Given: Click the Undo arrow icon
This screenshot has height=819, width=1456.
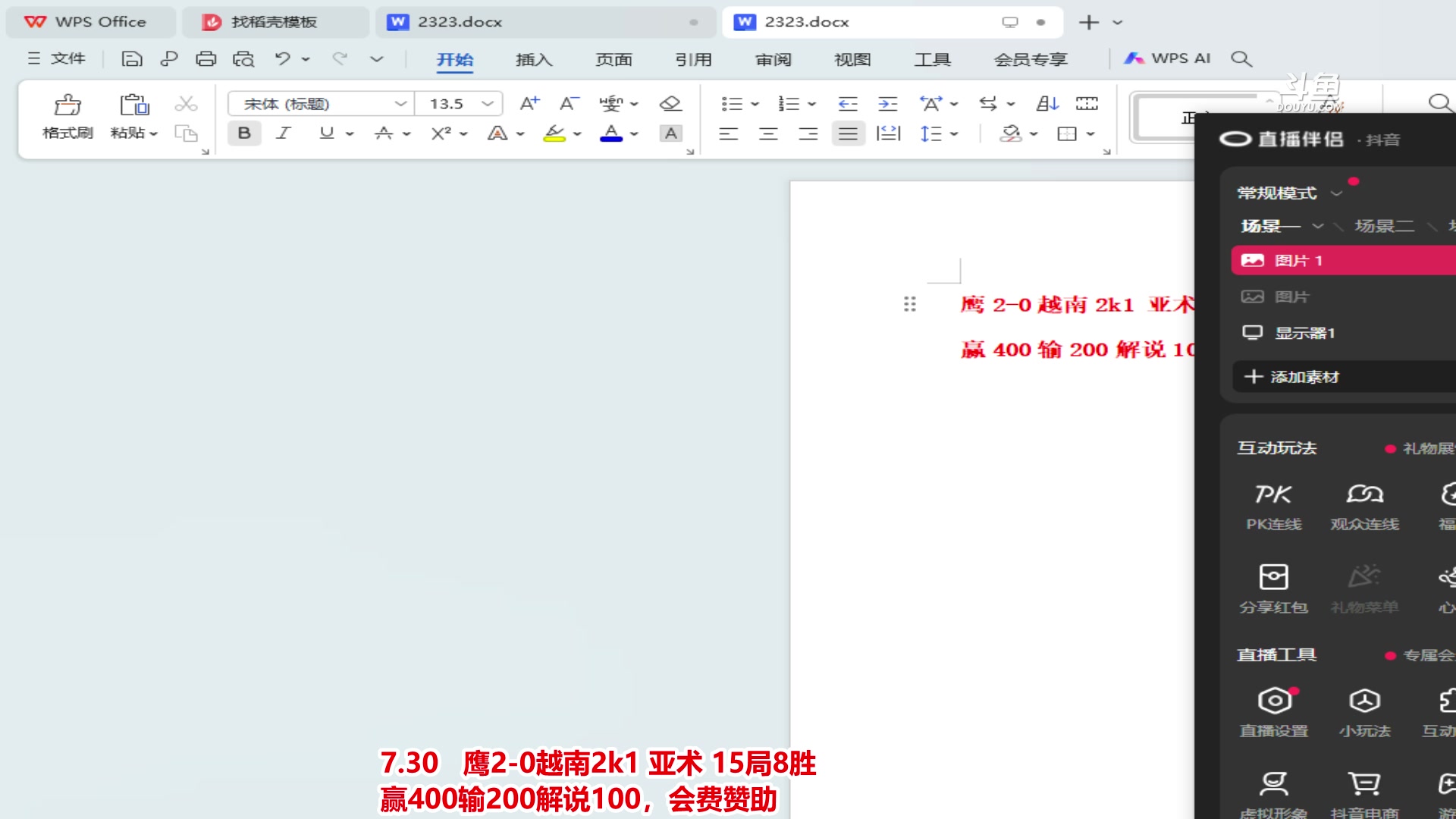Looking at the screenshot, I should pos(283,58).
